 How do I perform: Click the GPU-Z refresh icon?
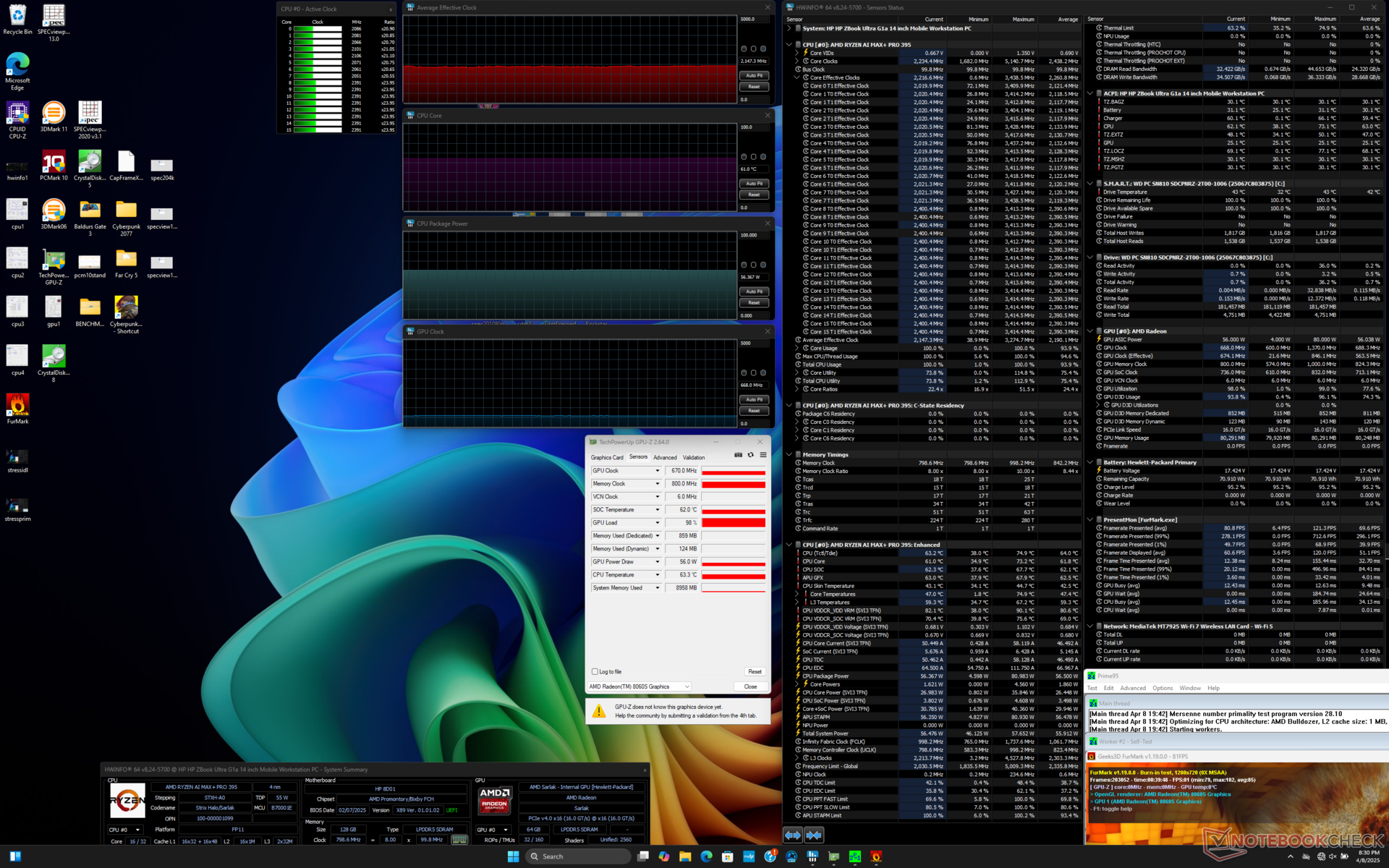(750, 455)
